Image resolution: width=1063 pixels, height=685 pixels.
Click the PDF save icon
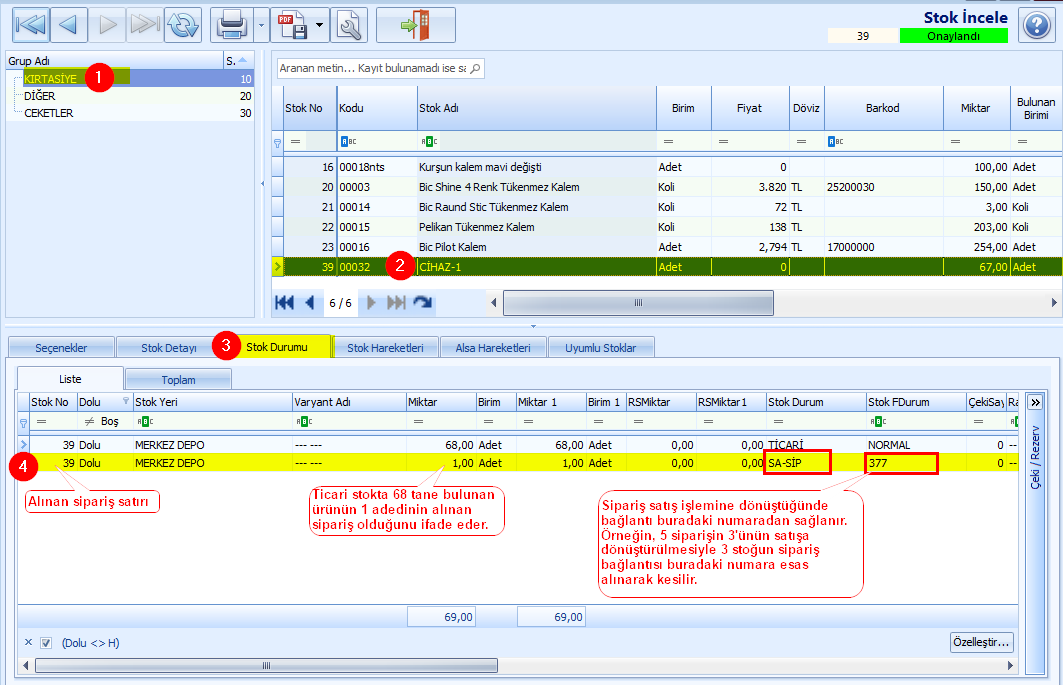[292, 25]
